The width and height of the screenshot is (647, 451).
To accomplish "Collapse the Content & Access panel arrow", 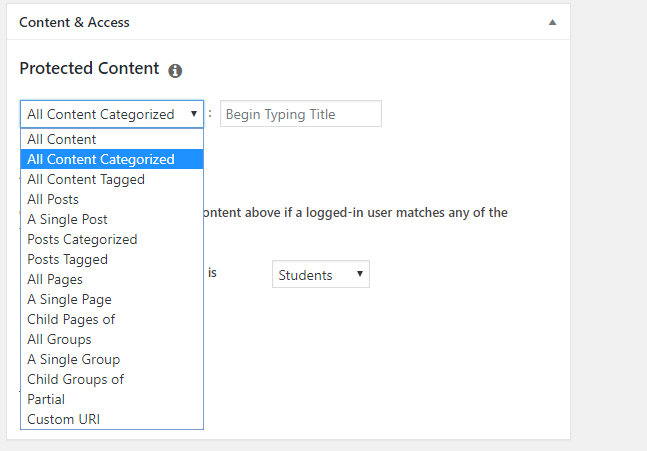I will 552,22.
